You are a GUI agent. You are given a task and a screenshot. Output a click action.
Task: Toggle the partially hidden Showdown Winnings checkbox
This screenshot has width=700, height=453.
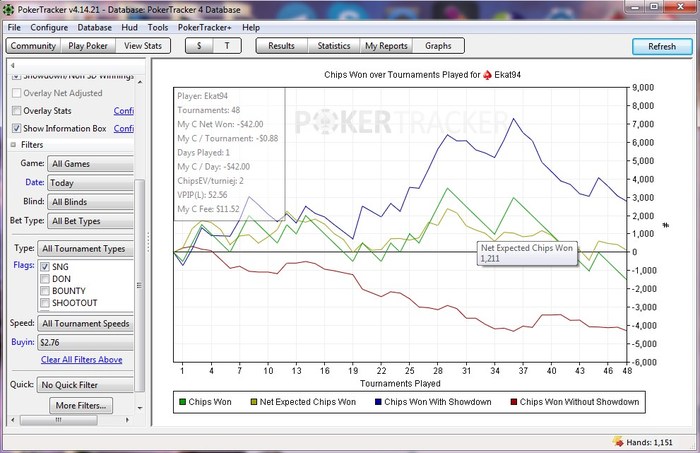click(17, 77)
